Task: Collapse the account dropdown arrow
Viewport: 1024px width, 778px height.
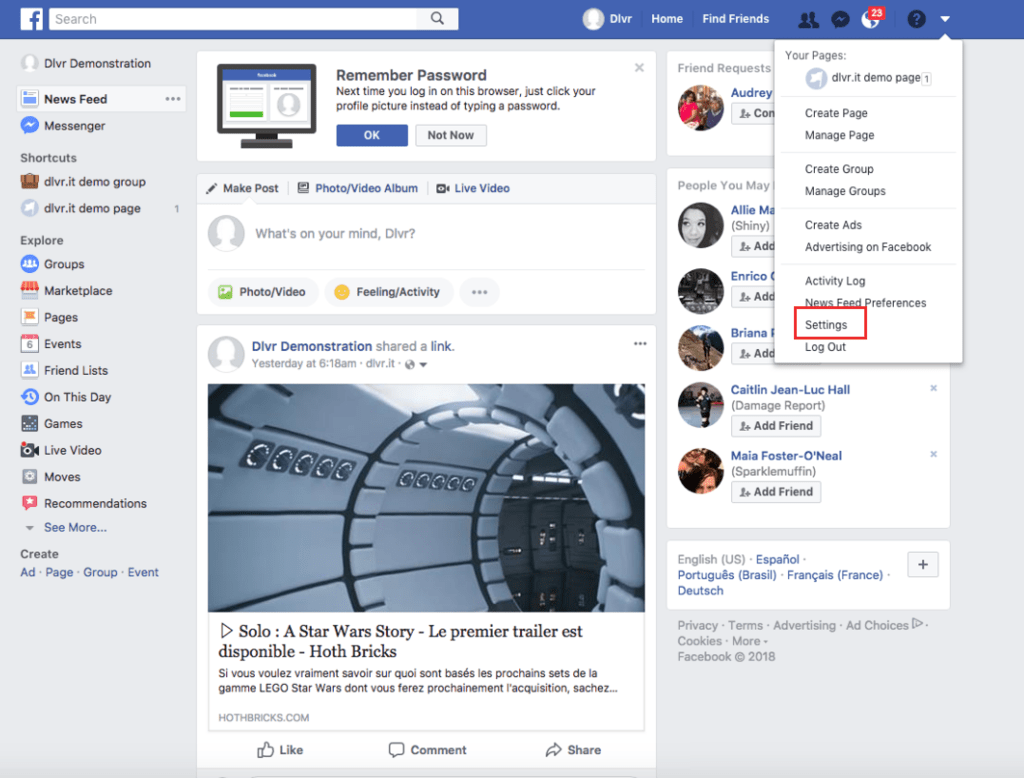Action: coord(945,20)
